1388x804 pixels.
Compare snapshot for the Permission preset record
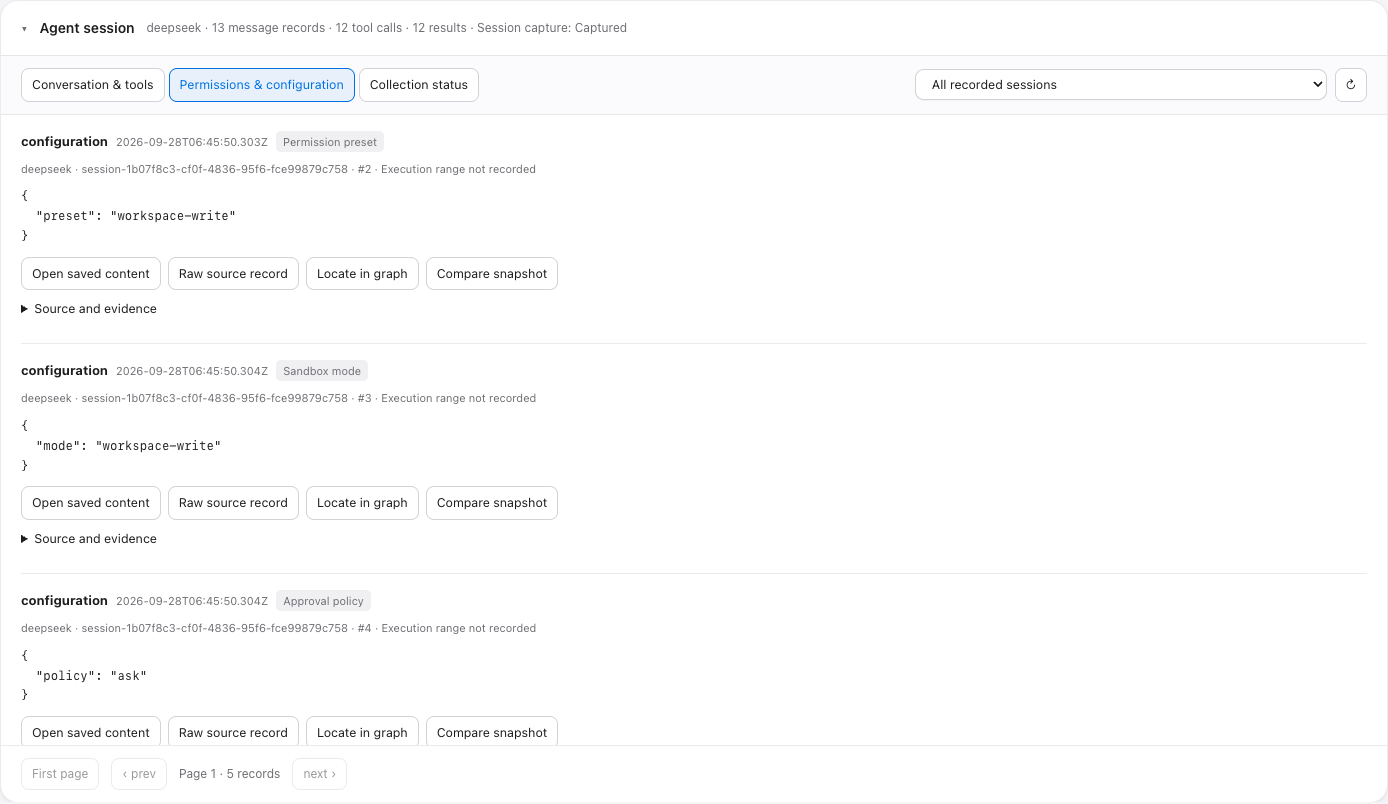492,274
